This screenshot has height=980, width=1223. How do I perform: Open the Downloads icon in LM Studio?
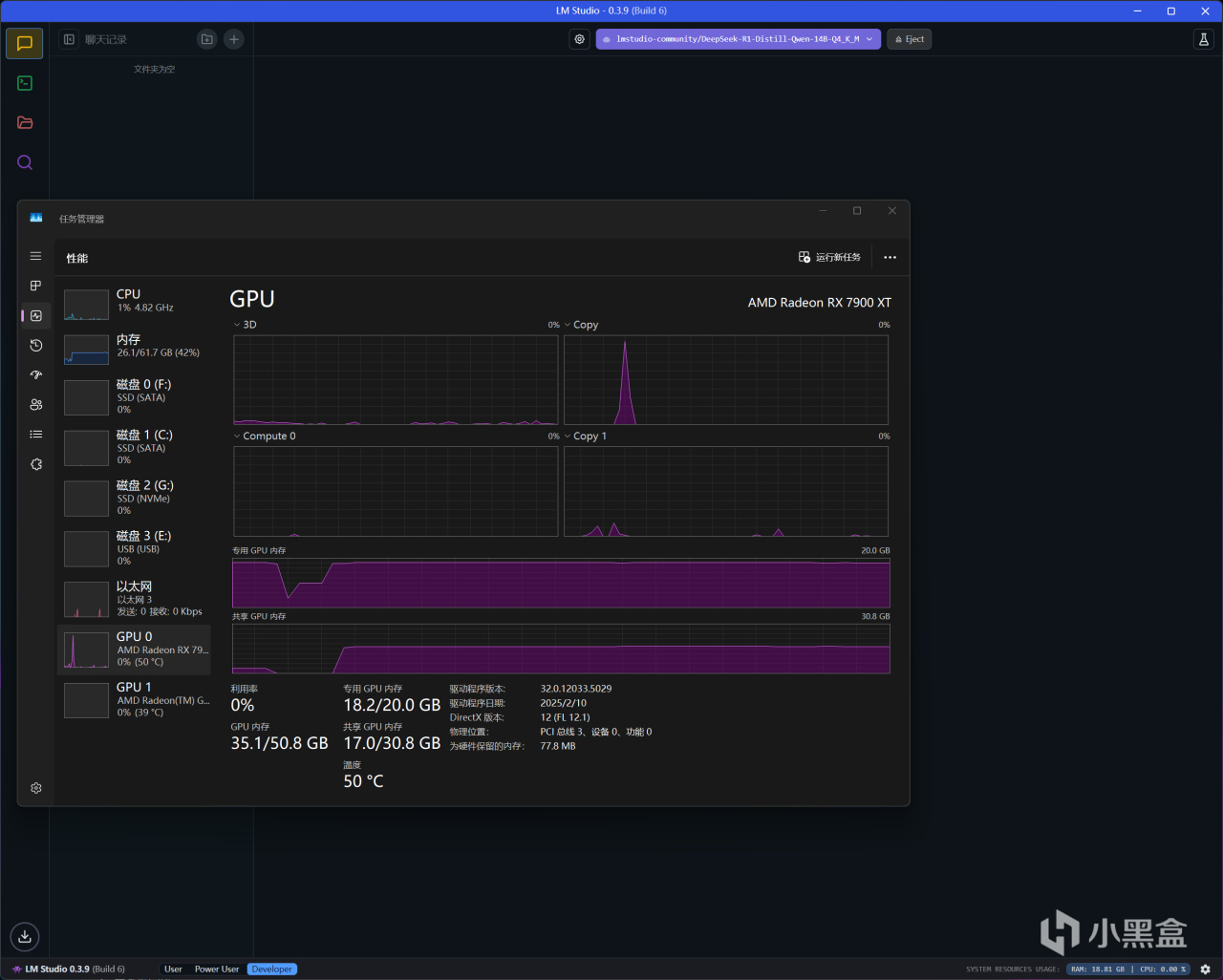tap(25, 936)
